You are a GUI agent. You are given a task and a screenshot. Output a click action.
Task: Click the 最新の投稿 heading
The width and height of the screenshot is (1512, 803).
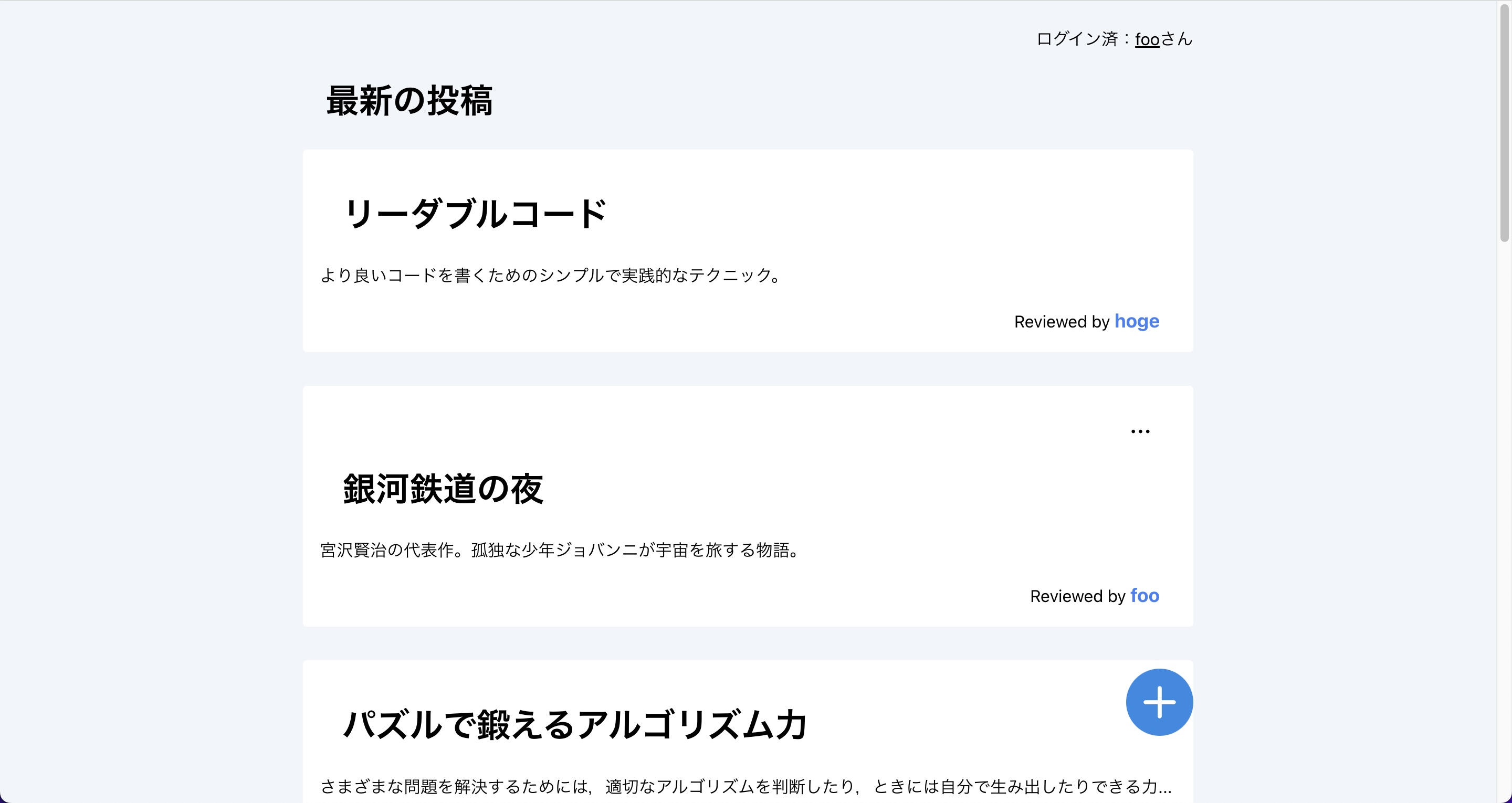[x=409, y=100]
